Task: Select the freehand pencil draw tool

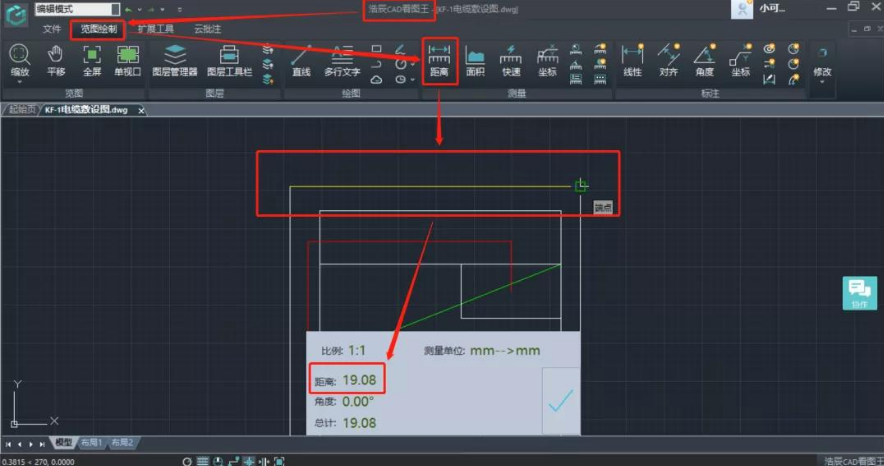Action: tap(400, 49)
